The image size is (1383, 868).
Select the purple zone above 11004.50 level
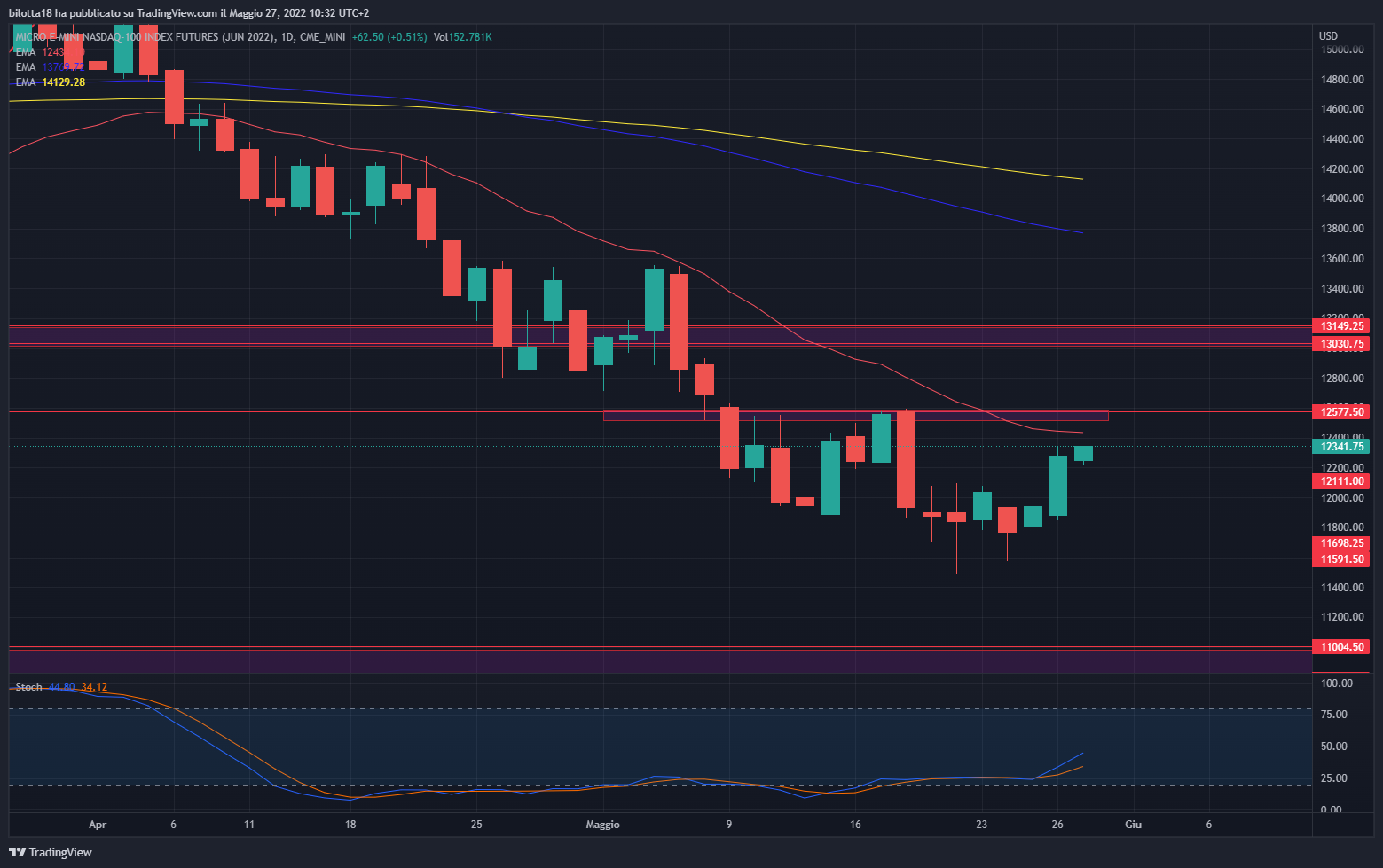point(660,661)
